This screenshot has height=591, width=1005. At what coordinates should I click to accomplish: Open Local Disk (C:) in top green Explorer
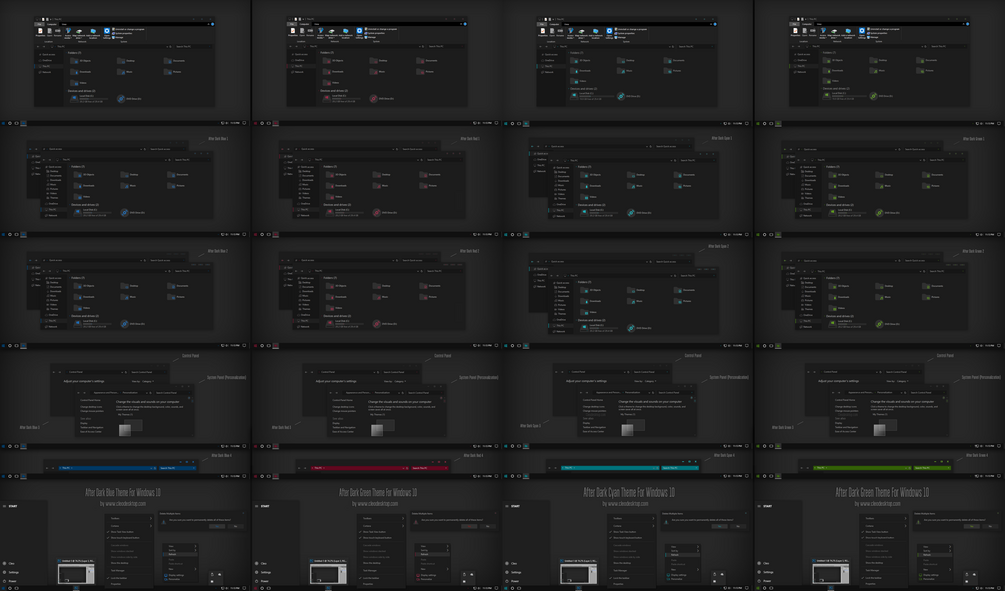[x=827, y=96]
